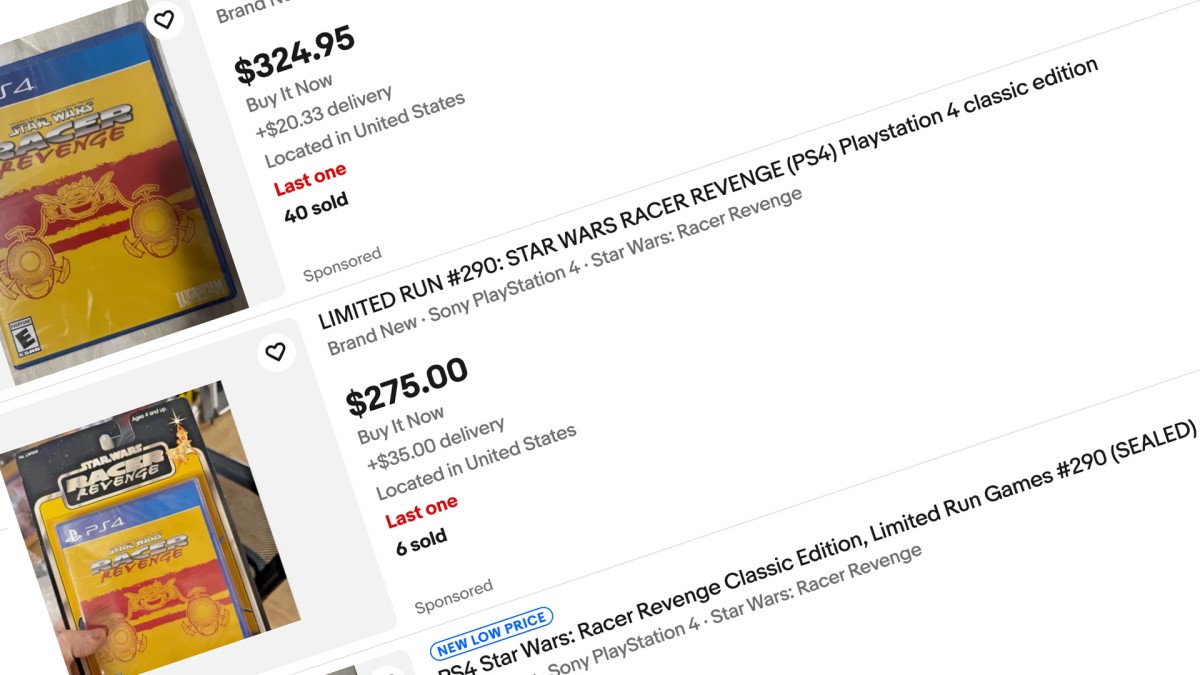Click the "6 sold" text
This screenshot has width=1200, height=675.
point(422,539)
